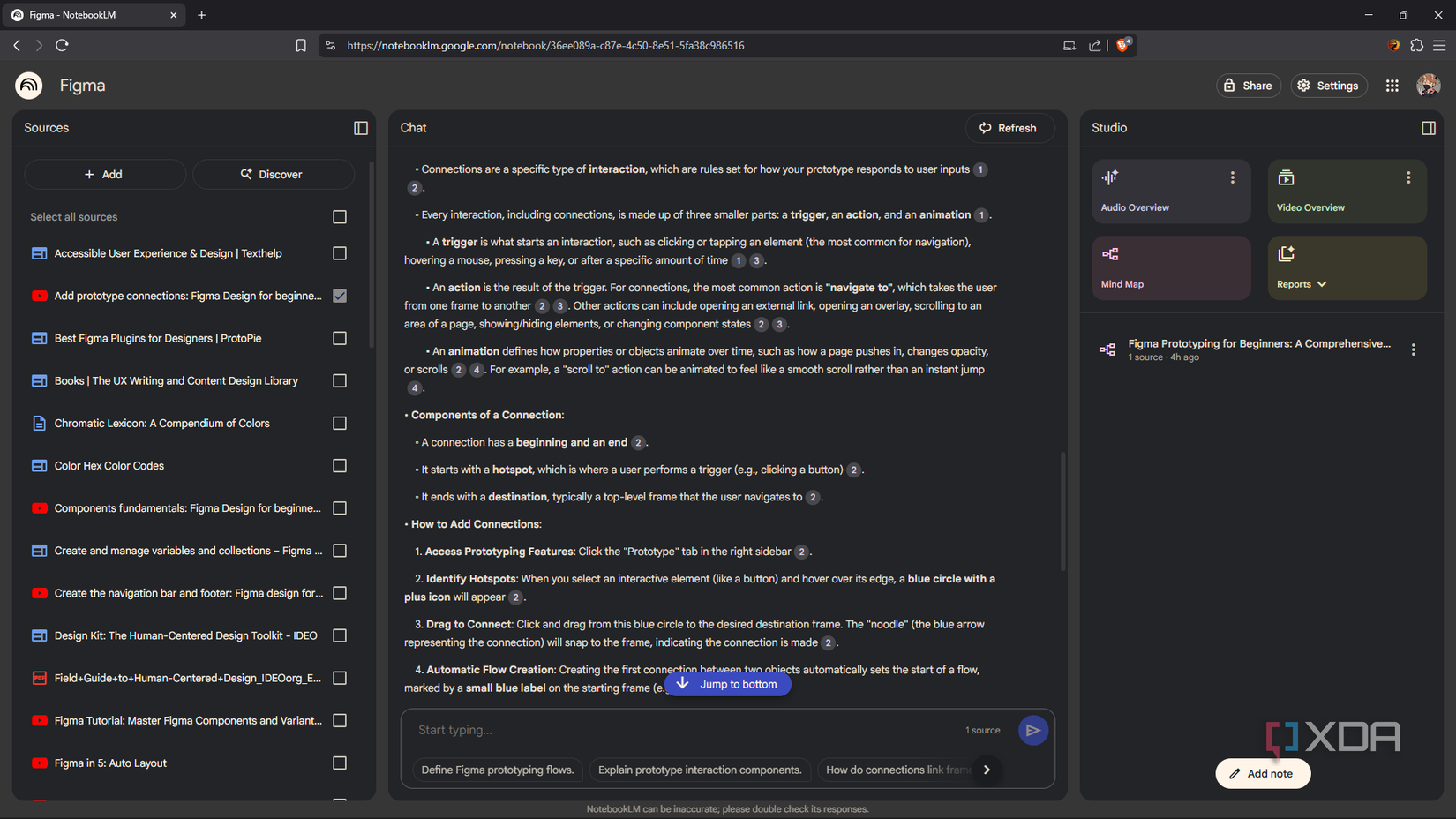
Task: Open the Google apps grid
Action: point(1392,86)
